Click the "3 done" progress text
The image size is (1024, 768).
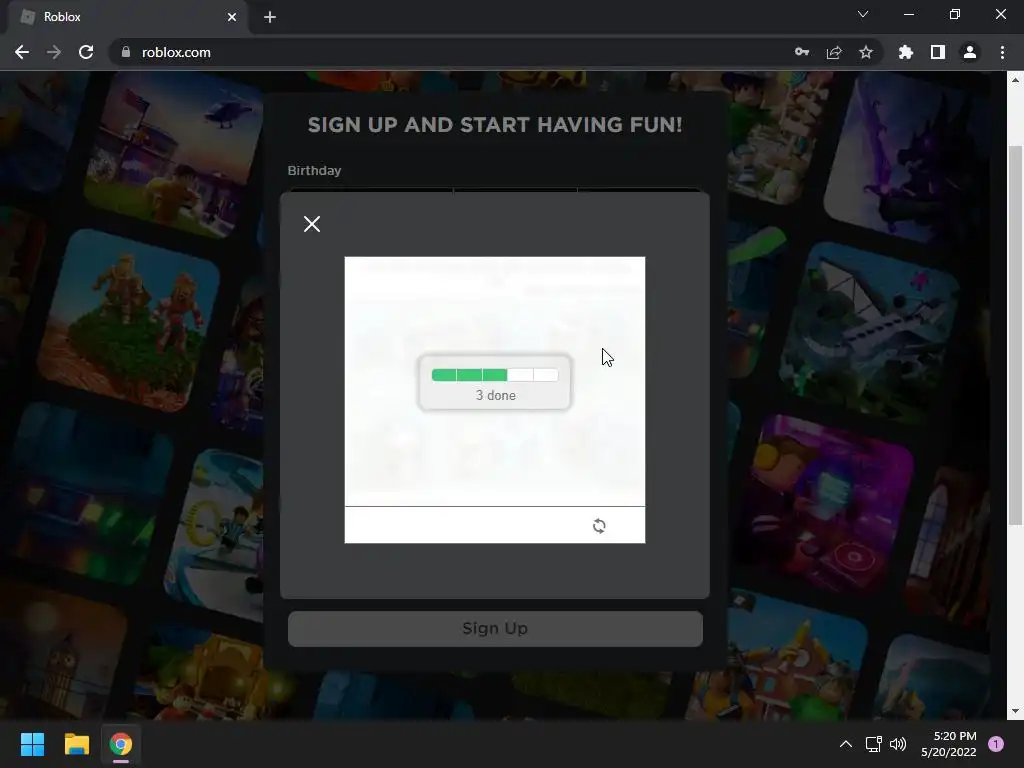click(x=496, y=395)
